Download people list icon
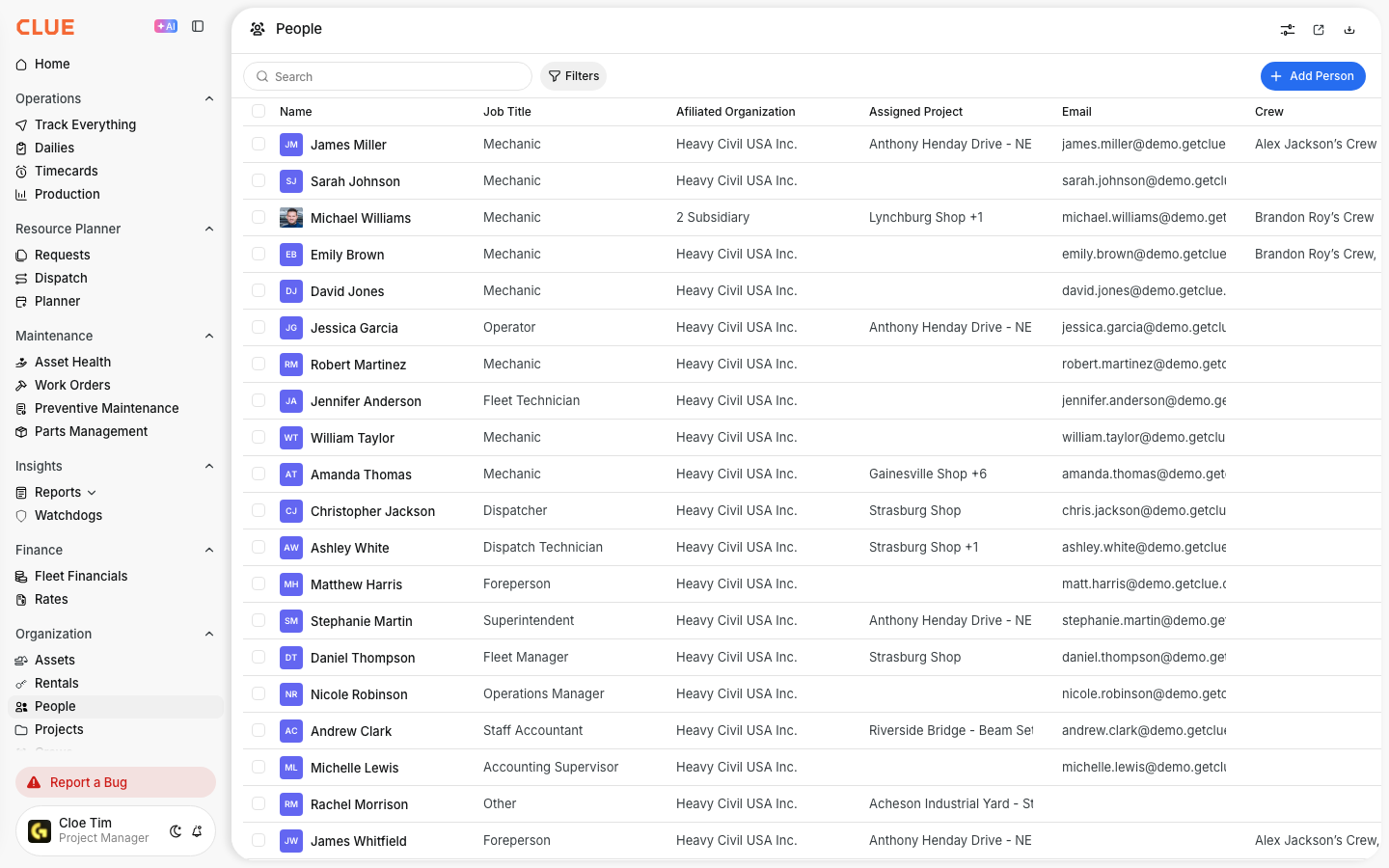Screen dimensions: 1389x868 coord(1349,30)
